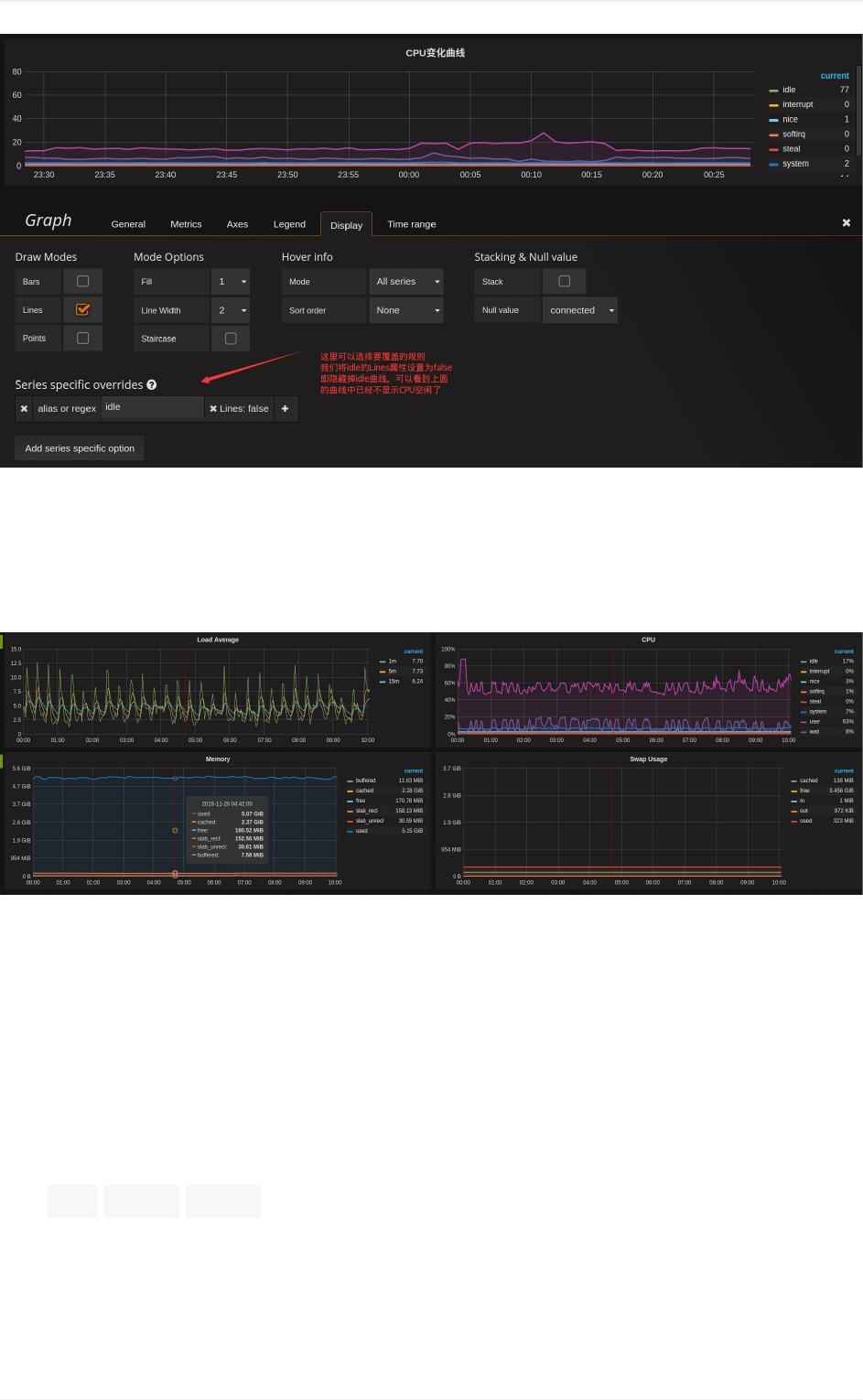Click the plus icon to add an override property

tap(286, 408)
